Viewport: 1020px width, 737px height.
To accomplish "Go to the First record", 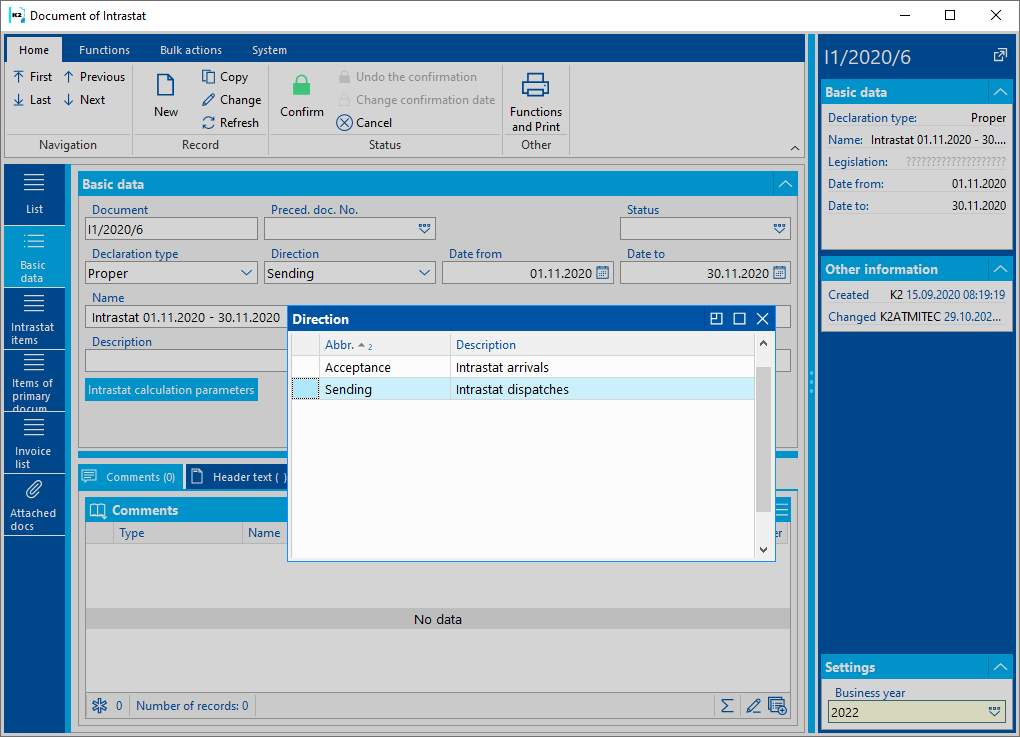I will click(x=32, y=77).
